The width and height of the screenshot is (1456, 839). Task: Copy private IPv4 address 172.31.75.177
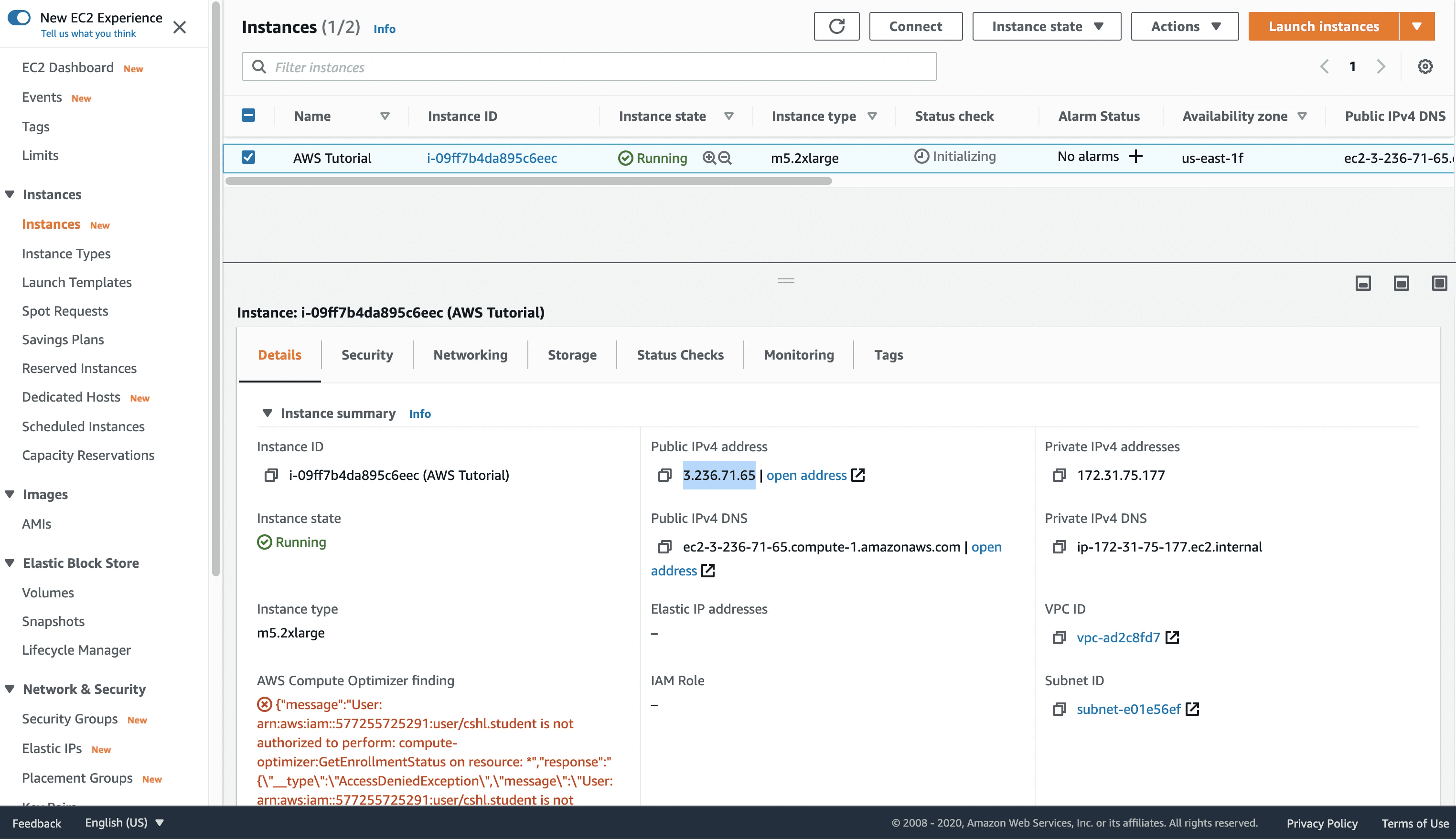point(1059,476)
